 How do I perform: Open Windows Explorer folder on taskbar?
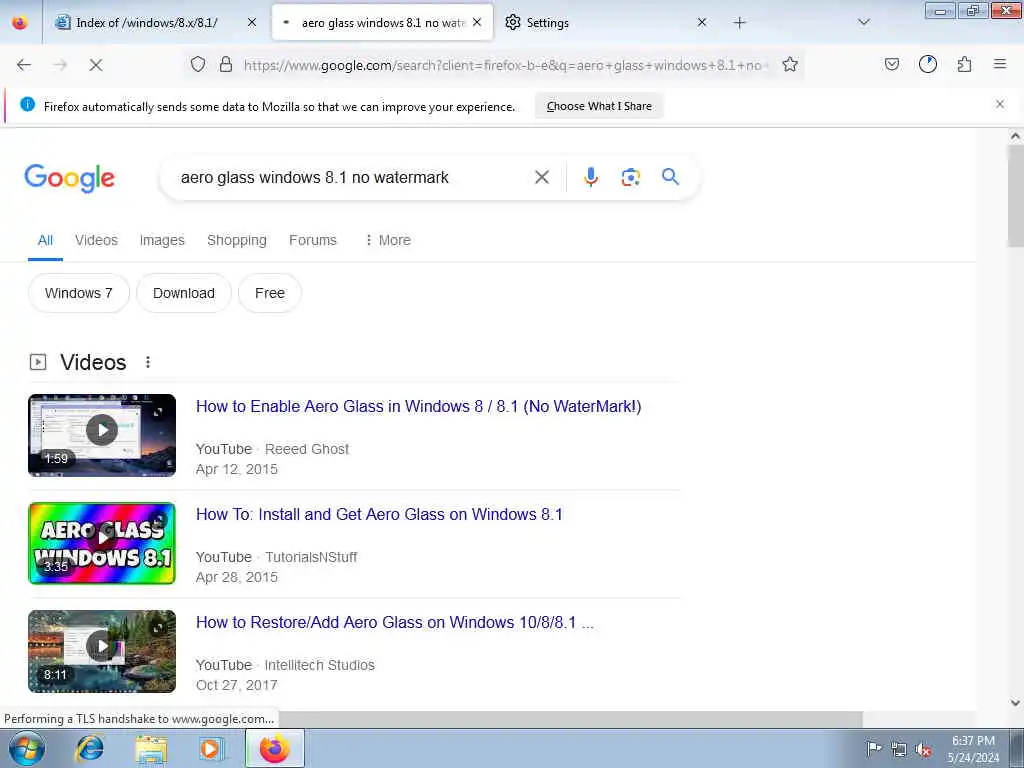pos(151,749)
